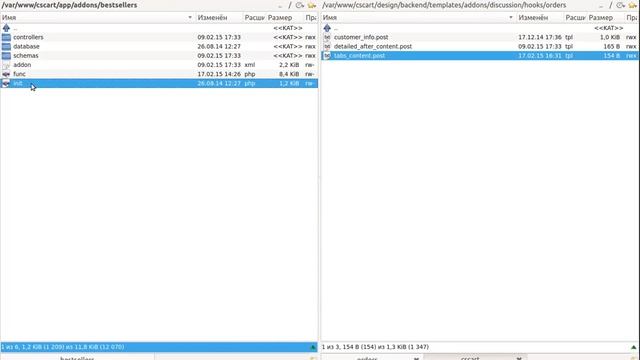640x360 pixels.
Task: Click the detailed_after_content.post file icon
Action: coord(327,47)
